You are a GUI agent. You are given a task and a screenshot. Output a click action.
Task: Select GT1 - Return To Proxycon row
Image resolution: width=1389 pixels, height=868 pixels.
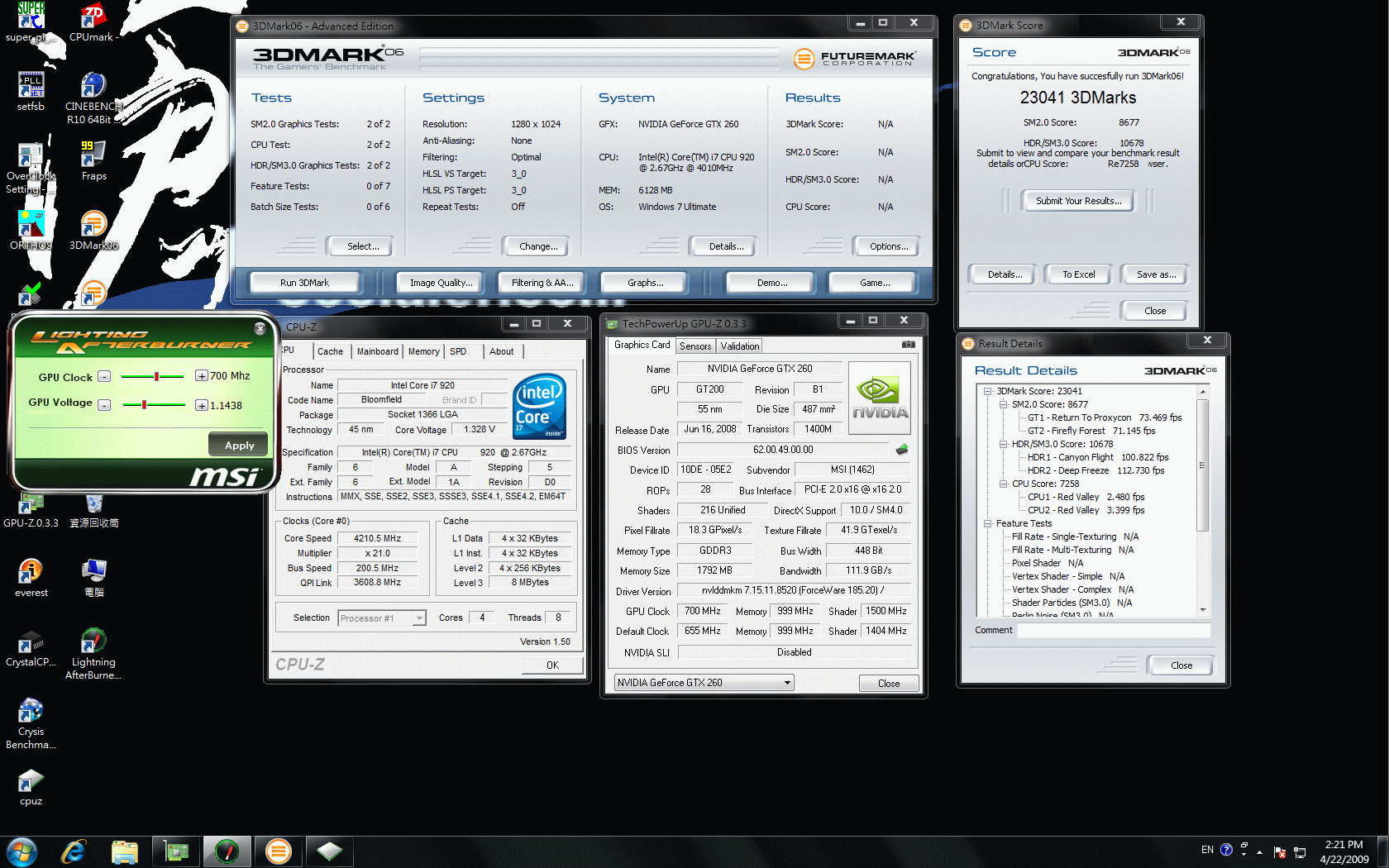point(1105,417)
